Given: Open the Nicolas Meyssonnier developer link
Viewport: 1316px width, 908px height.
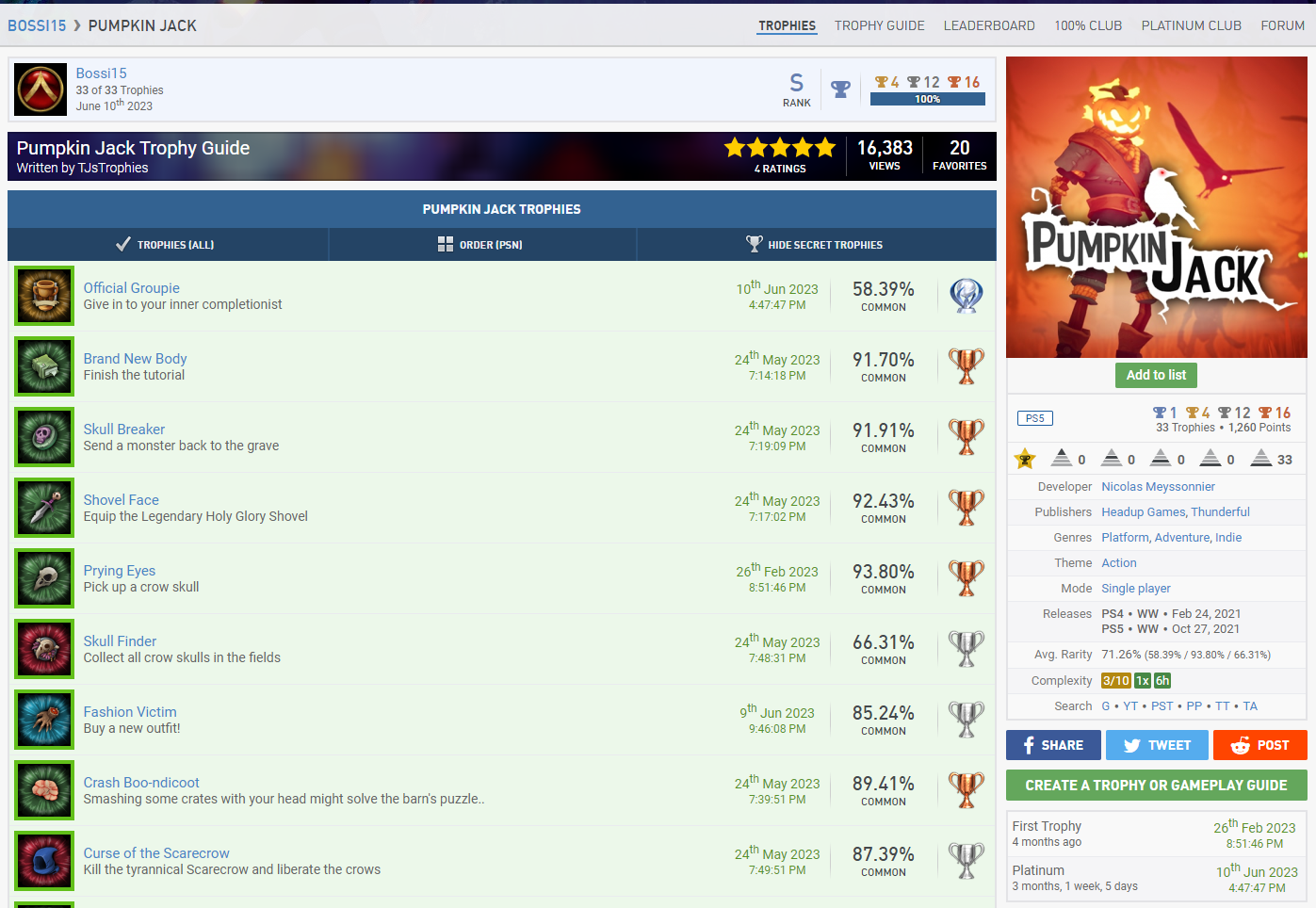Looking at the screenshot, I should tap(1158, 487).
